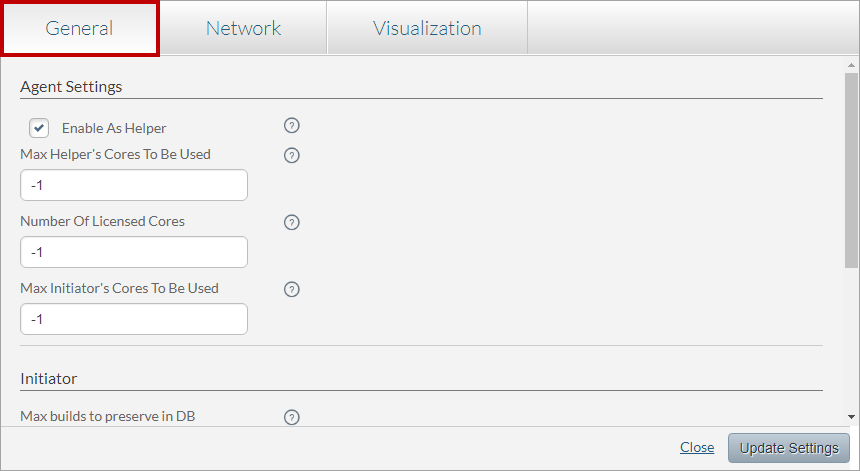The width and height of the screenshot is (860, 471).
Task: Select the Visualization tab
Action: pos(427,29)
